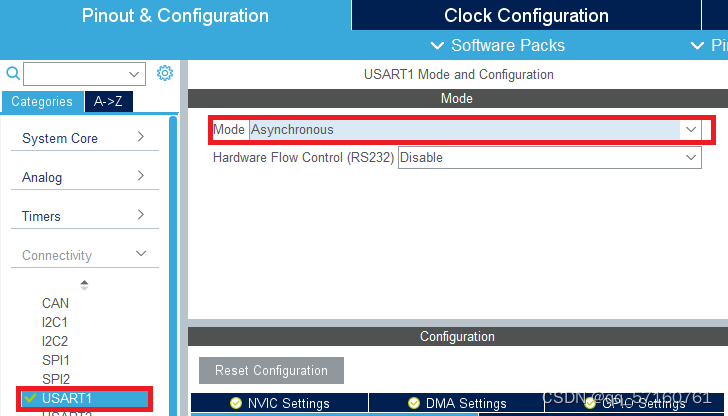The image size is (728, 416).
Task: Select the Categories tab
Action: [42, 102]
